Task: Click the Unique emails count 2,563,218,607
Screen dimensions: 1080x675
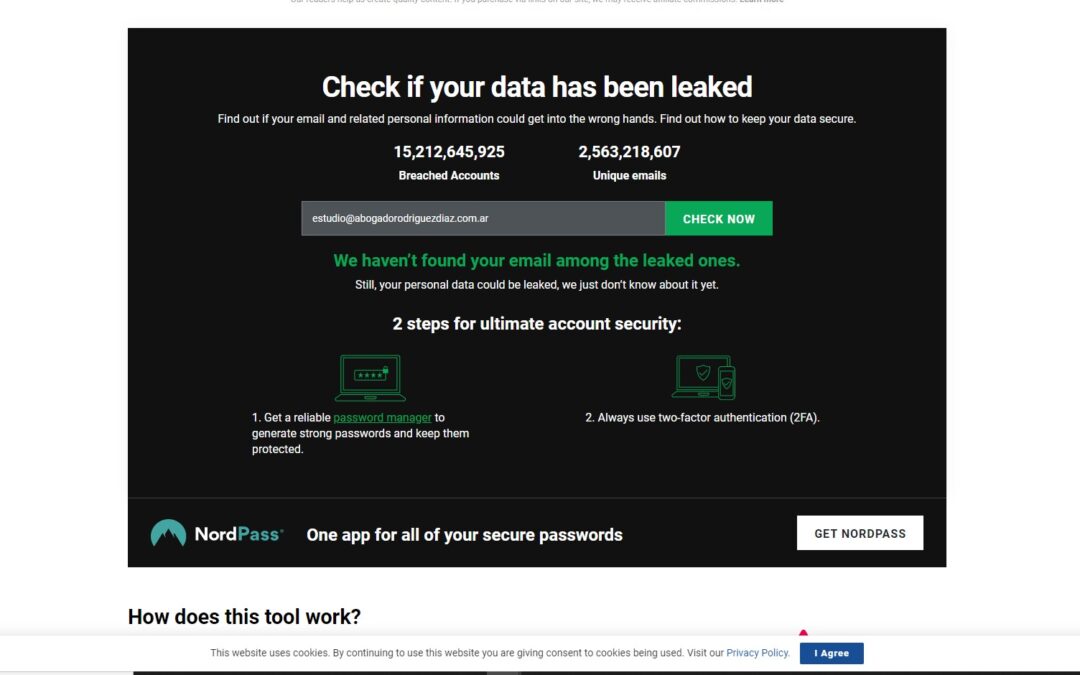Action: click(x=629, y=152)
